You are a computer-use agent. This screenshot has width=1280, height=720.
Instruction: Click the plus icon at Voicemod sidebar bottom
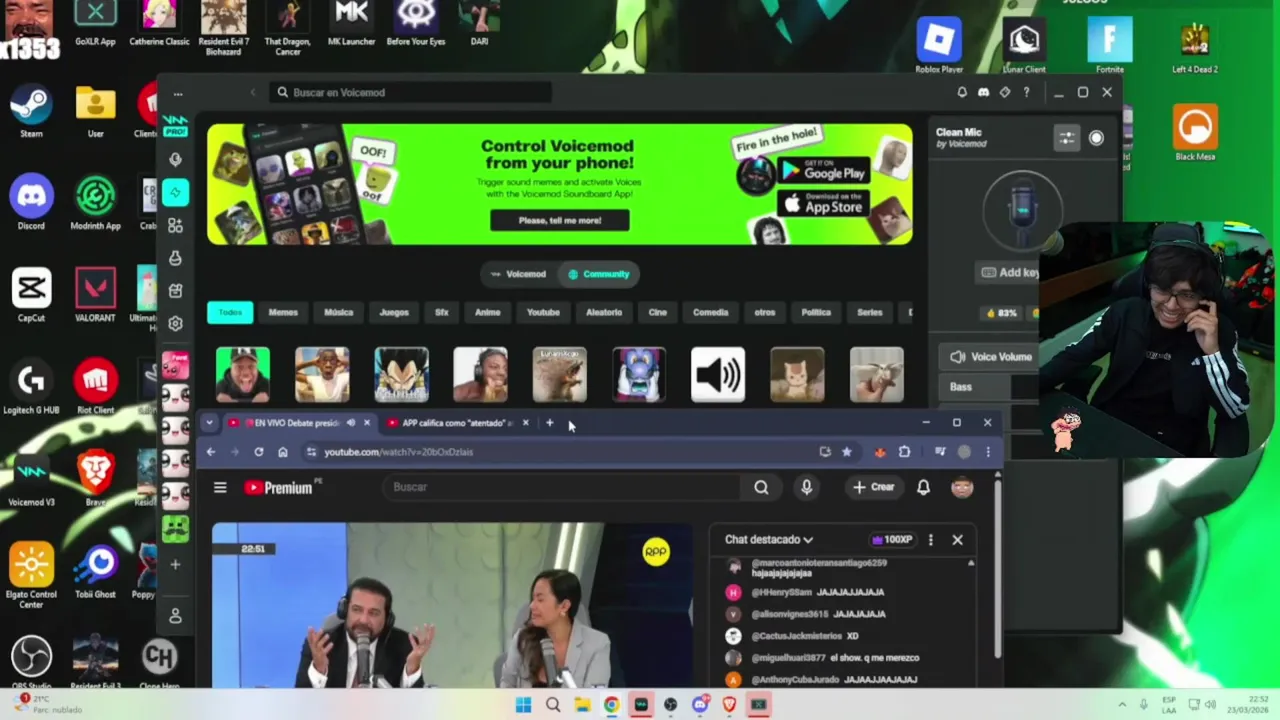[175, 564]
